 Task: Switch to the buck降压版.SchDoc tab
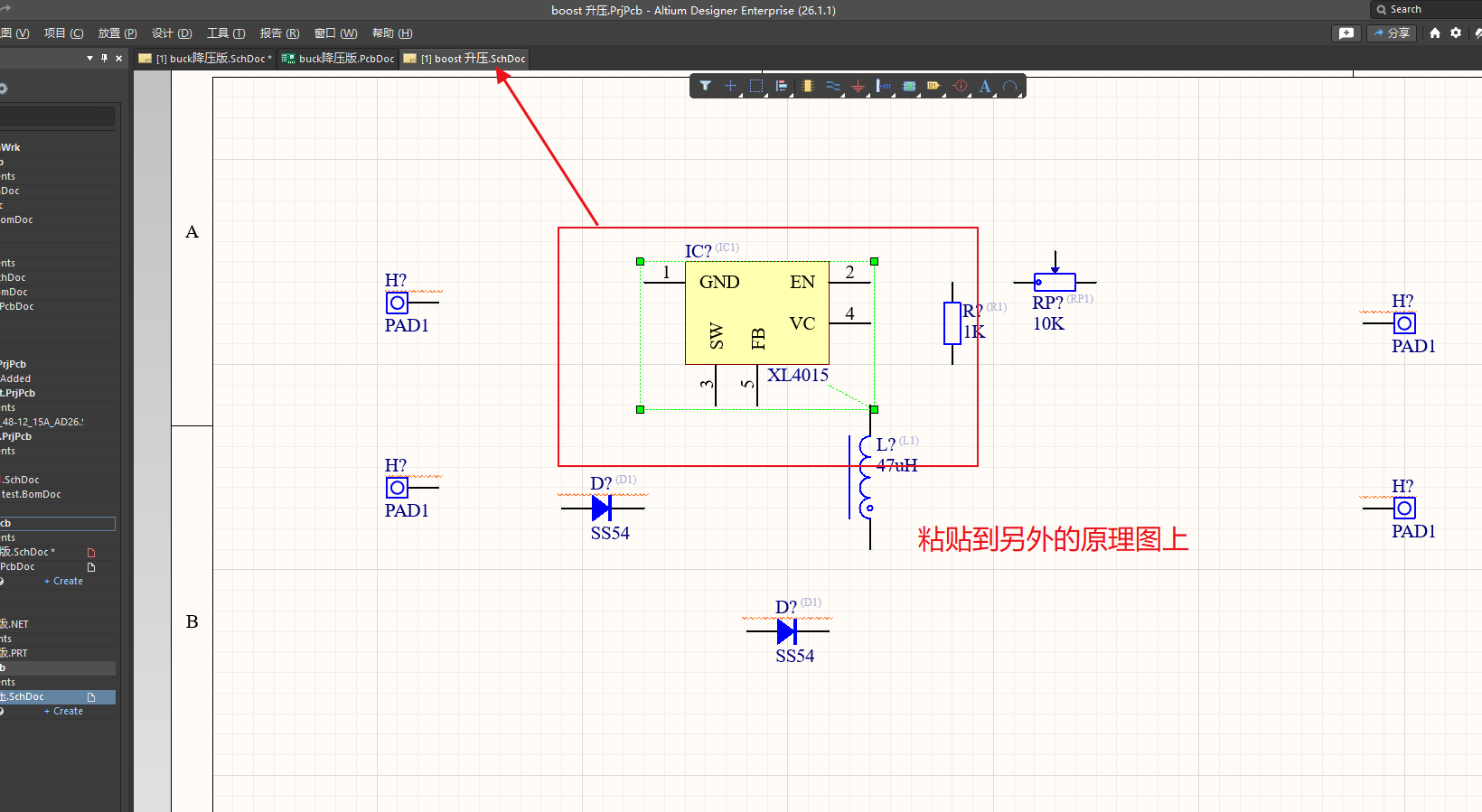click(205, 59)
